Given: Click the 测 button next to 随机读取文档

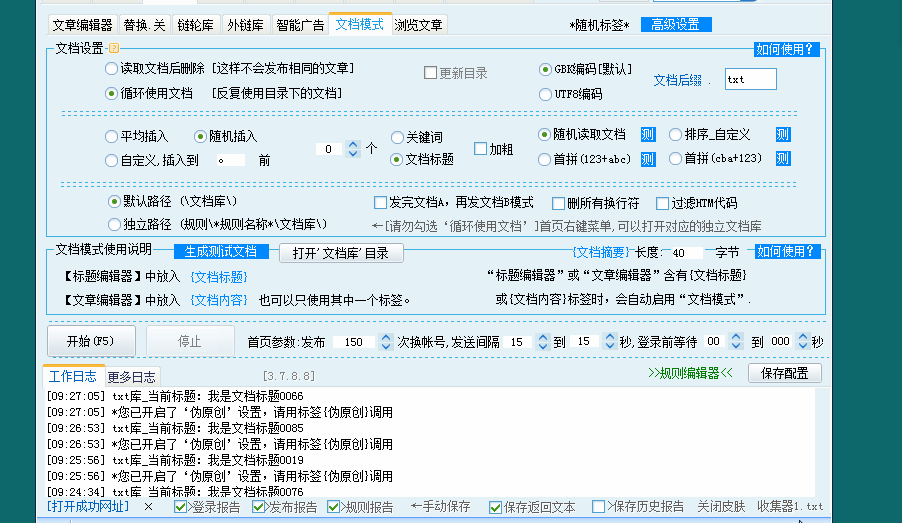Looking at the screenshot, I should (647, 134).
